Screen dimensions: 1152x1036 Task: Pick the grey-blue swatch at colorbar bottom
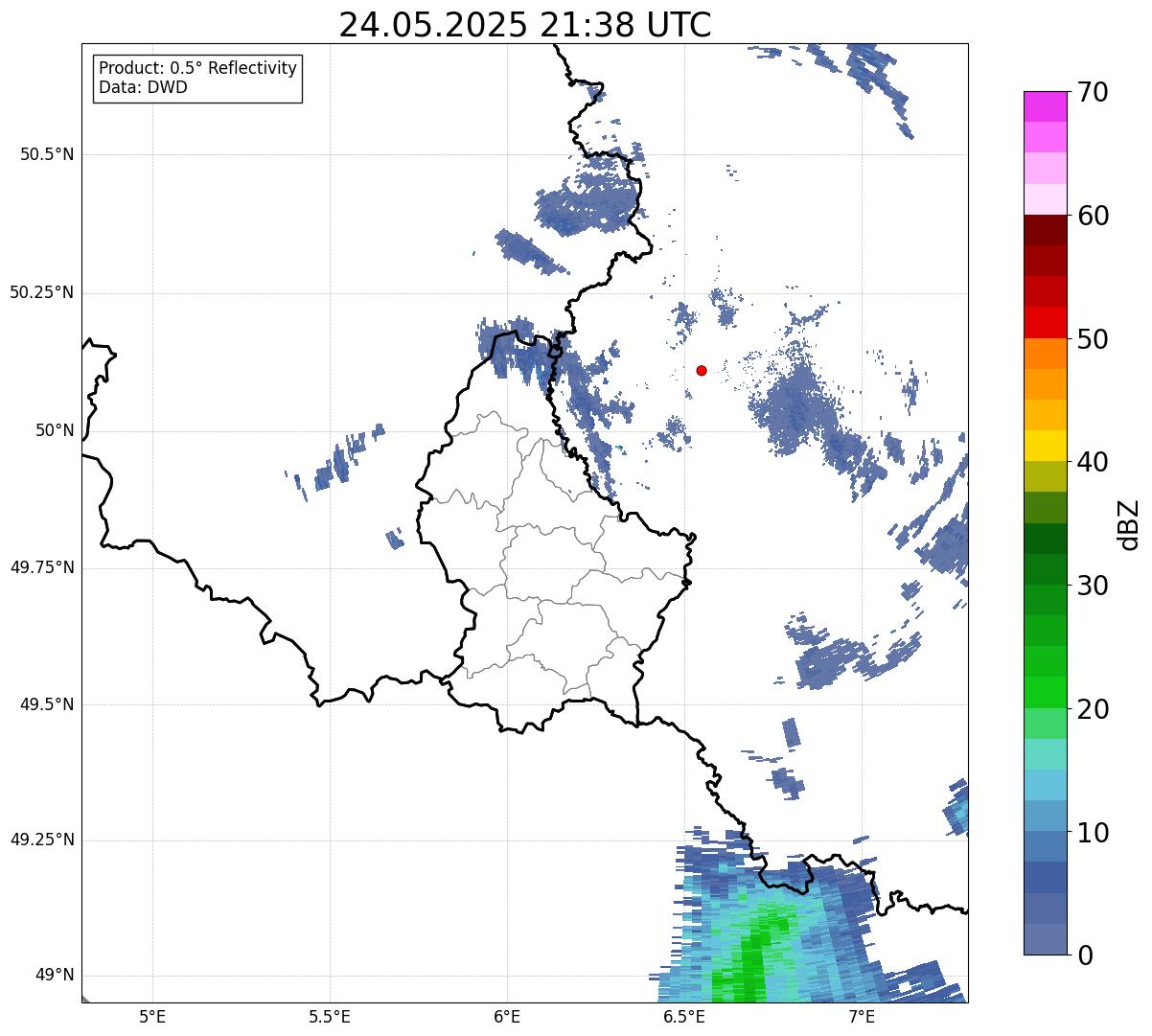click(1045, 939)
